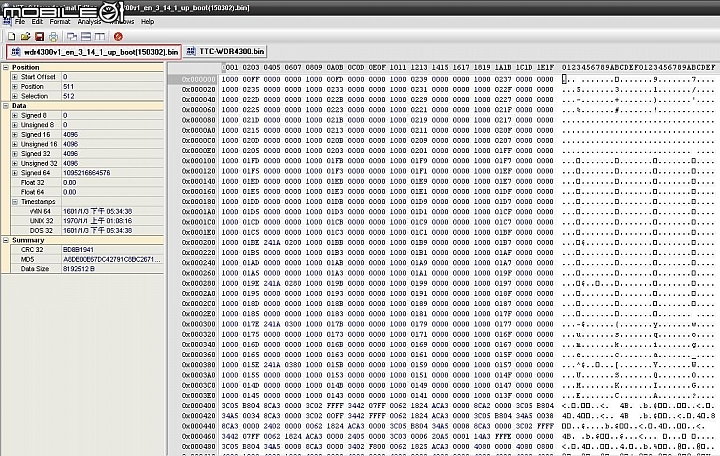Click the open file folder icon
The width and height of the screenshot is (720, 456).
coord(25,36)
